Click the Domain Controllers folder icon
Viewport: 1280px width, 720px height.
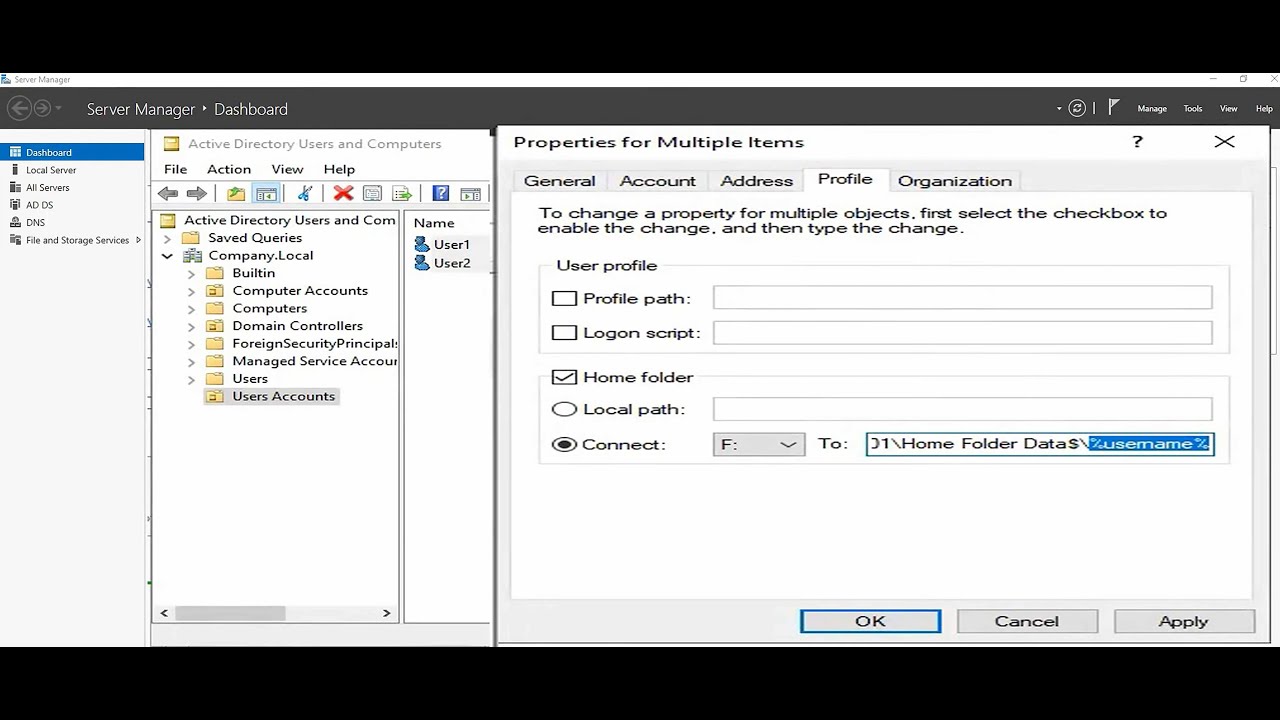pos(215,326)
